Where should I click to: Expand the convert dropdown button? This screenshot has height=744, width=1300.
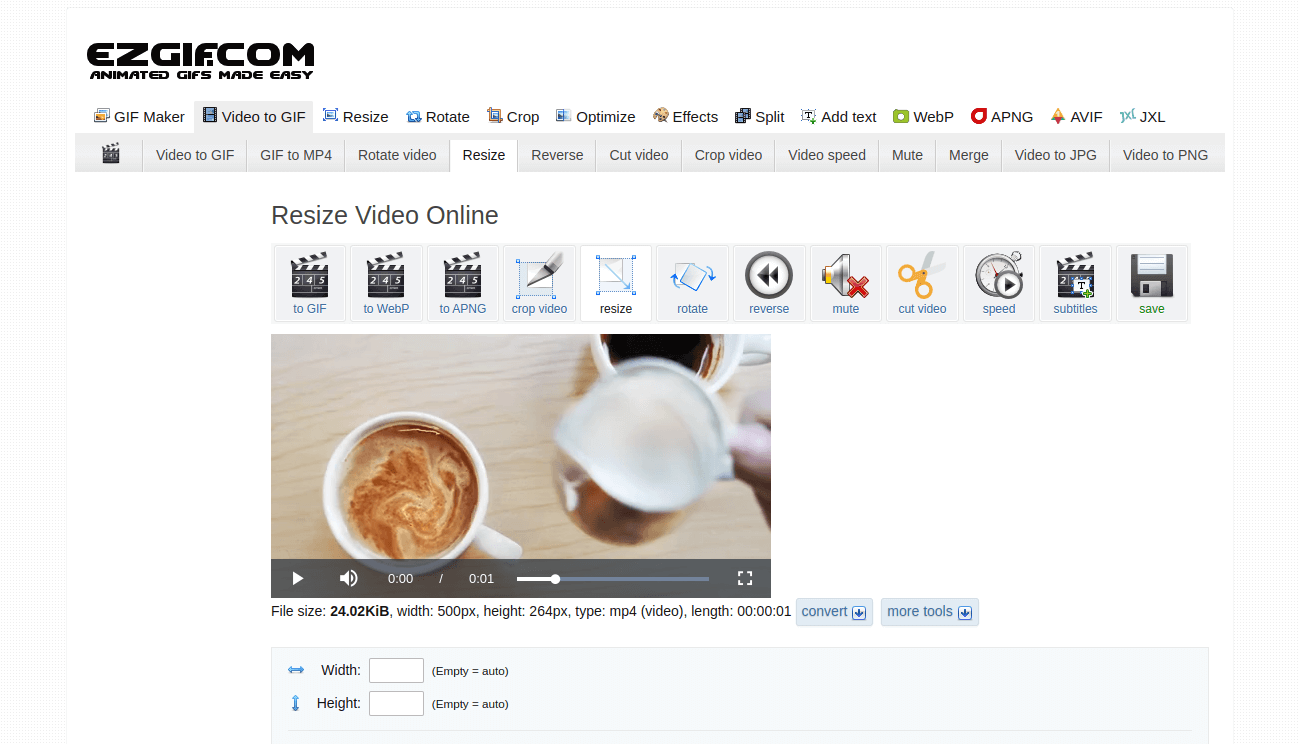click(x=834, y=612)
